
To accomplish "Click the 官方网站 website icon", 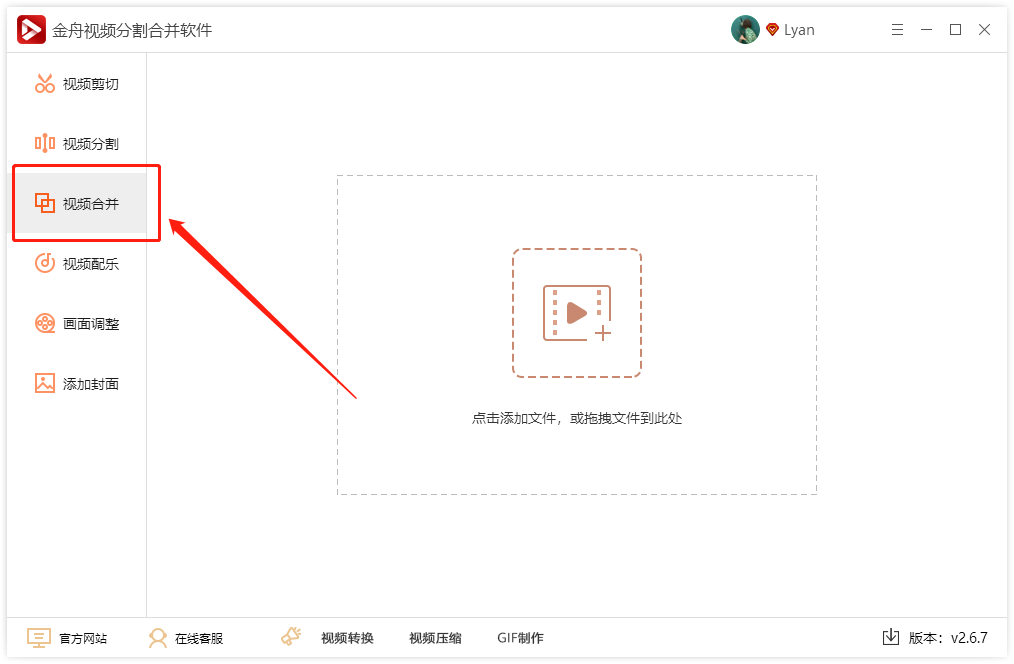I will coord(37,637).
